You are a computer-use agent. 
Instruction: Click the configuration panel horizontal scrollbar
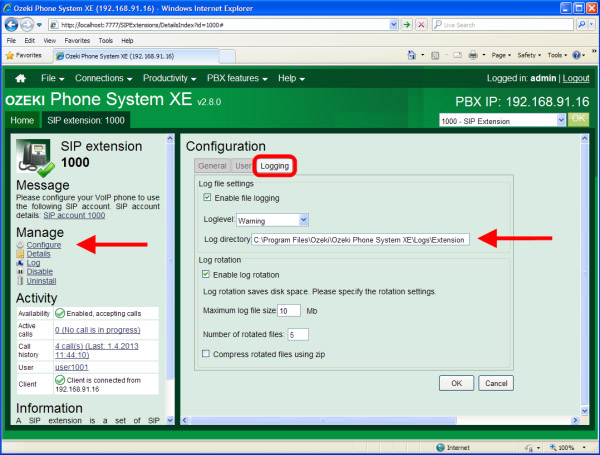(x=323, y=420)
